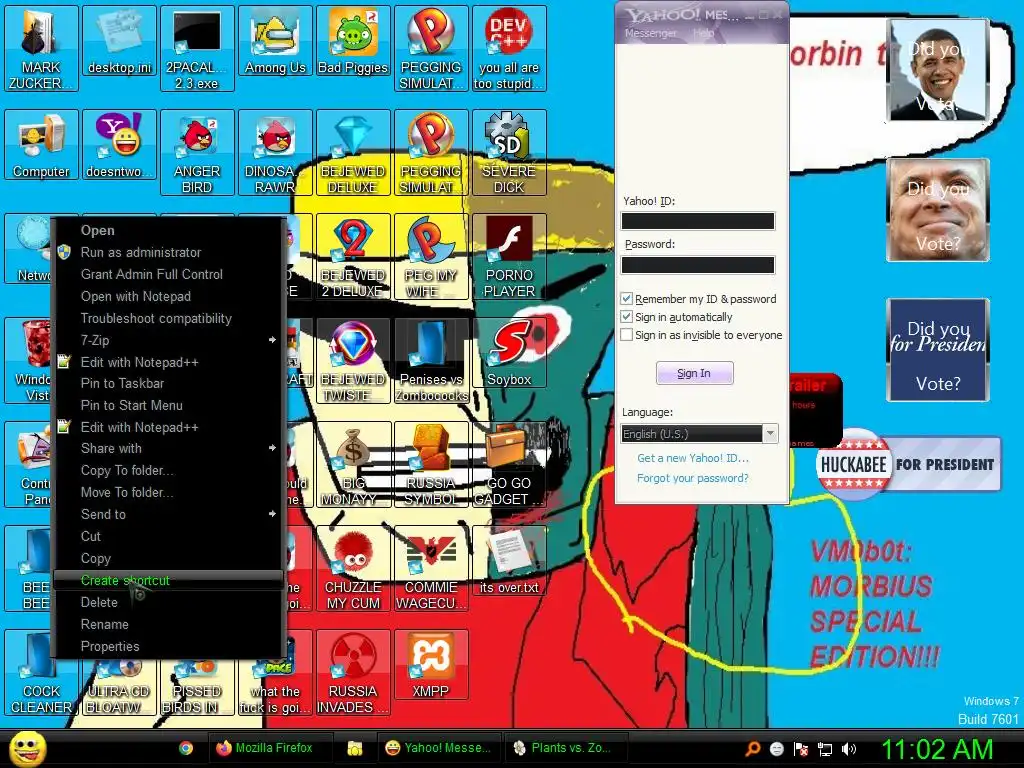This screenshot has width=1024, height=768.
Task: Open the Messenger menu in Yahoo window
Action: point(650,33)
